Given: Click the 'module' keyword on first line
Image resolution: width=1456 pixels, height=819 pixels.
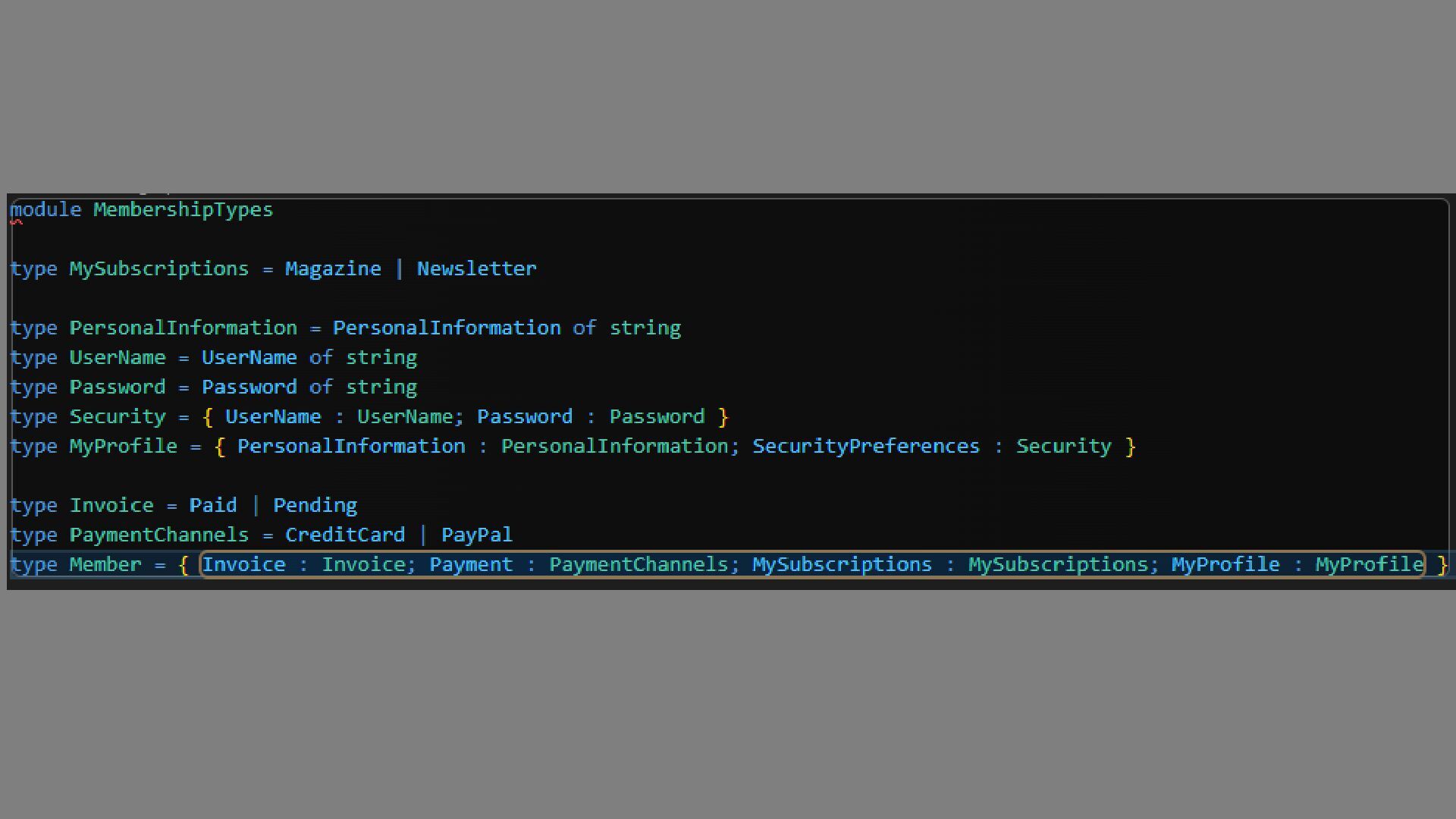Looking at the screenshot, I should [45, 209].
